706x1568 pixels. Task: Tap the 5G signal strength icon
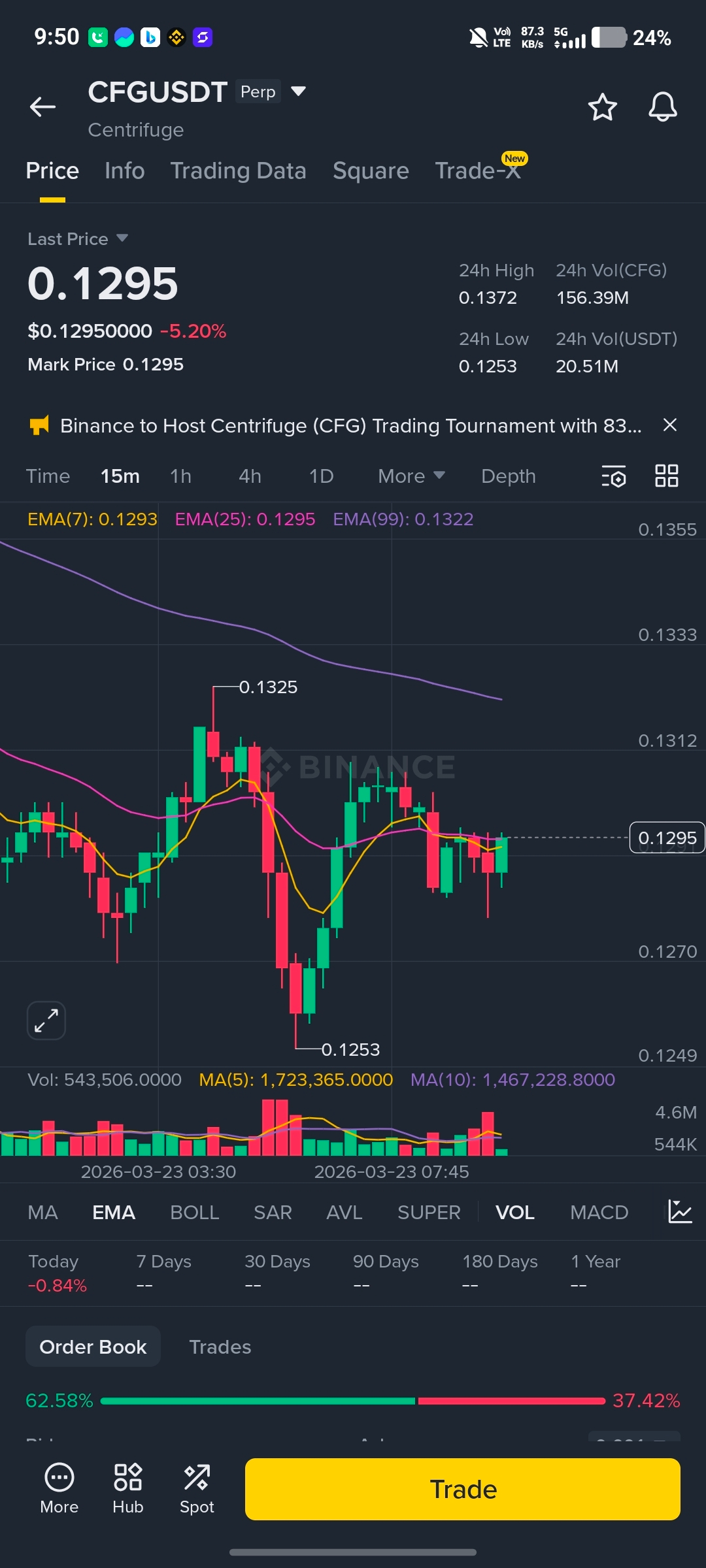coord(569,38)
